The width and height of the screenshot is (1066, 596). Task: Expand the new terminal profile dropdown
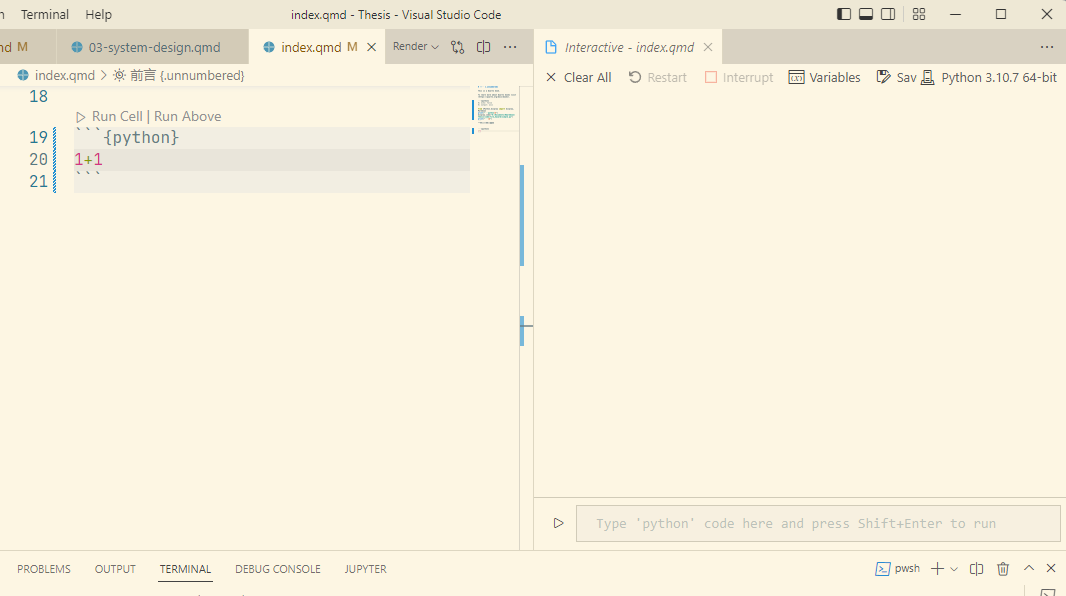click(954, 569)
